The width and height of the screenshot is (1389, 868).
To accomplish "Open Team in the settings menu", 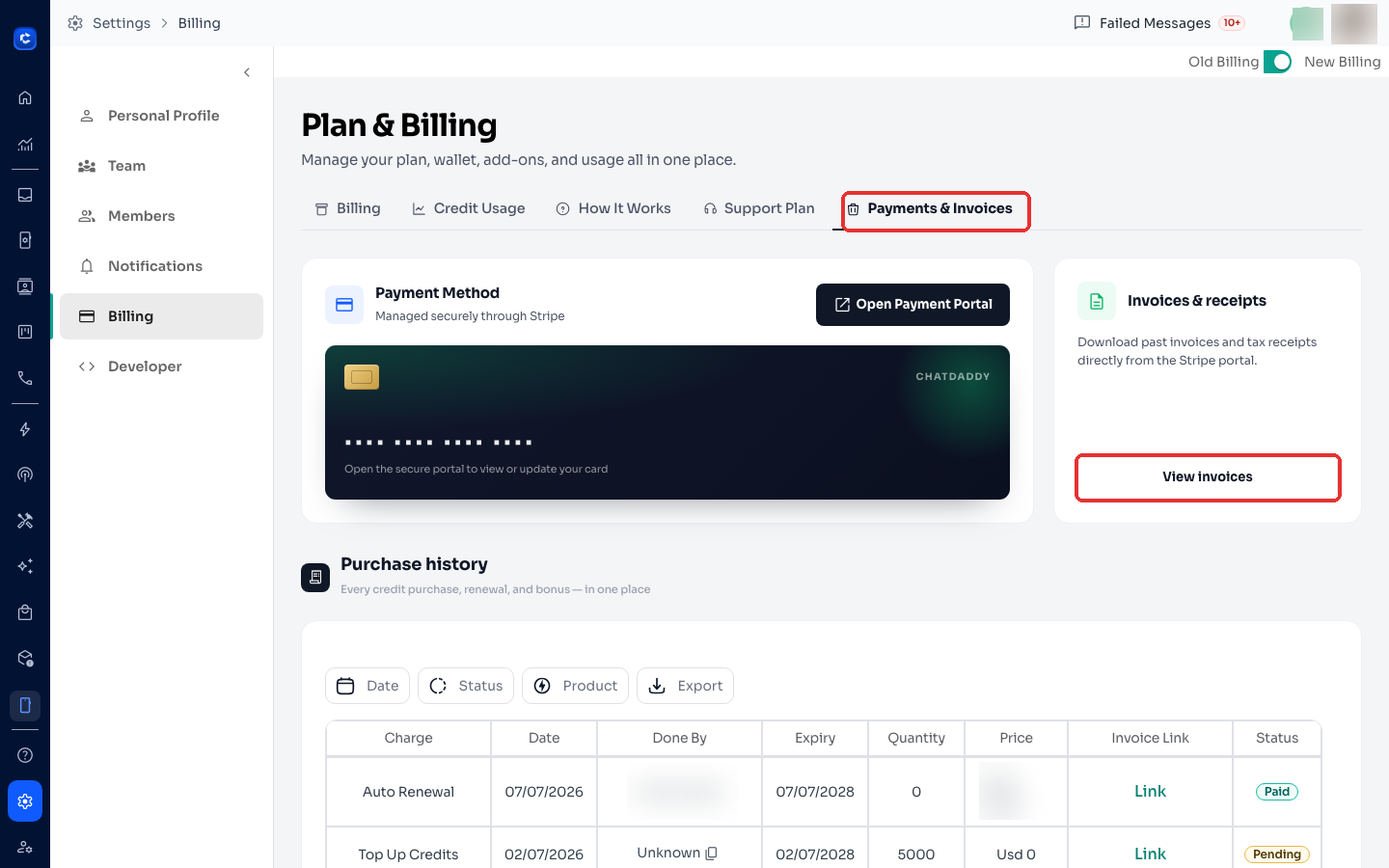I will 161,166.
